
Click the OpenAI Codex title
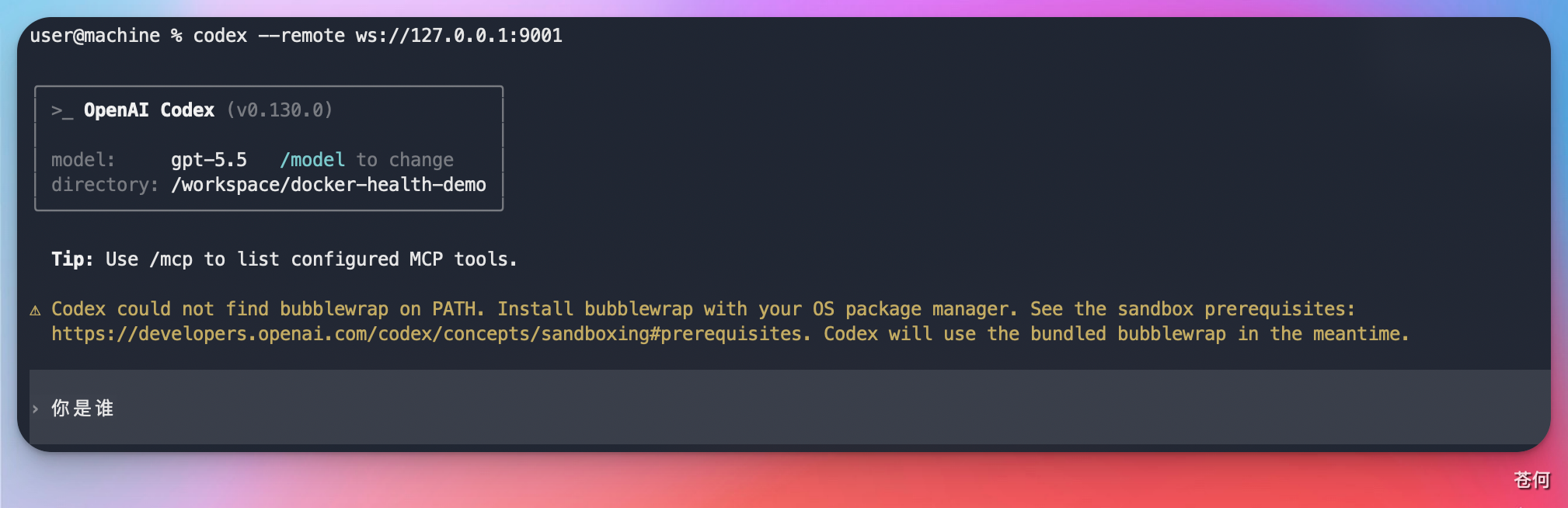149,110
